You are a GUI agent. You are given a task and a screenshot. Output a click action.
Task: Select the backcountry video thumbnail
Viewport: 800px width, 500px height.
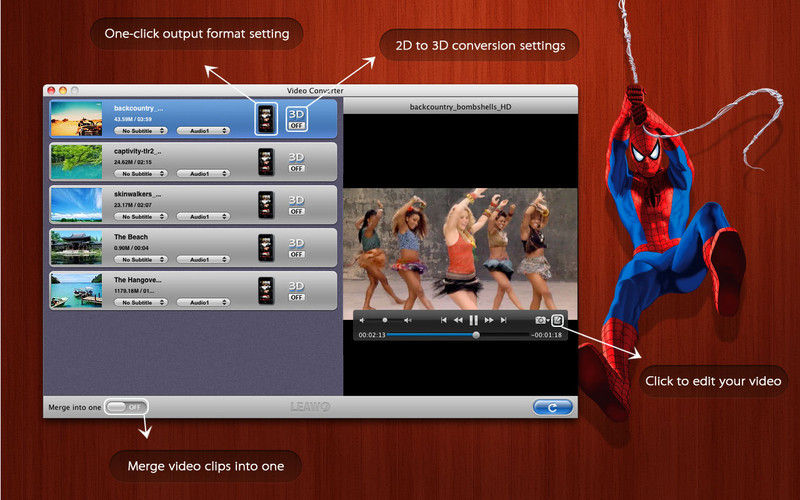click(x=77, y=119)
